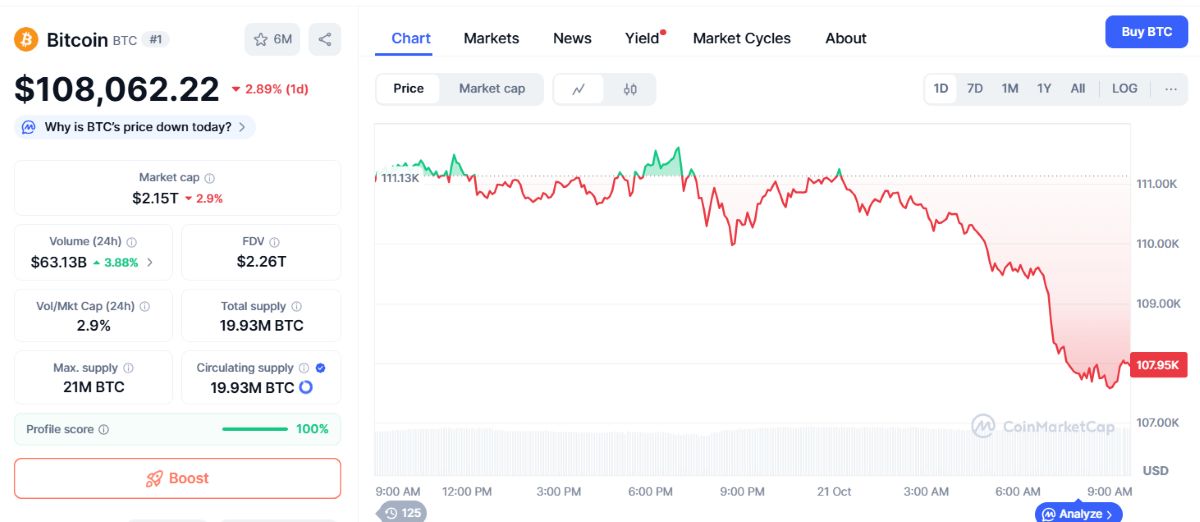This screenshot has height=522, width=1200.
Task: Set chart range to All
Action: (x=1078, y=88)
